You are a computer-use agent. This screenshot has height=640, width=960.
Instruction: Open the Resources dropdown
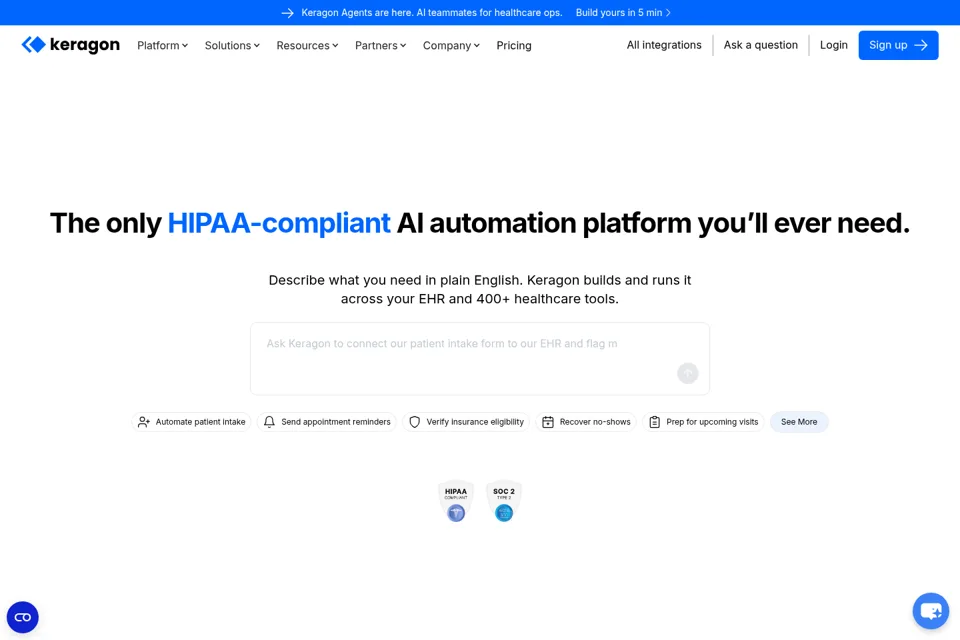pos(307,45)
